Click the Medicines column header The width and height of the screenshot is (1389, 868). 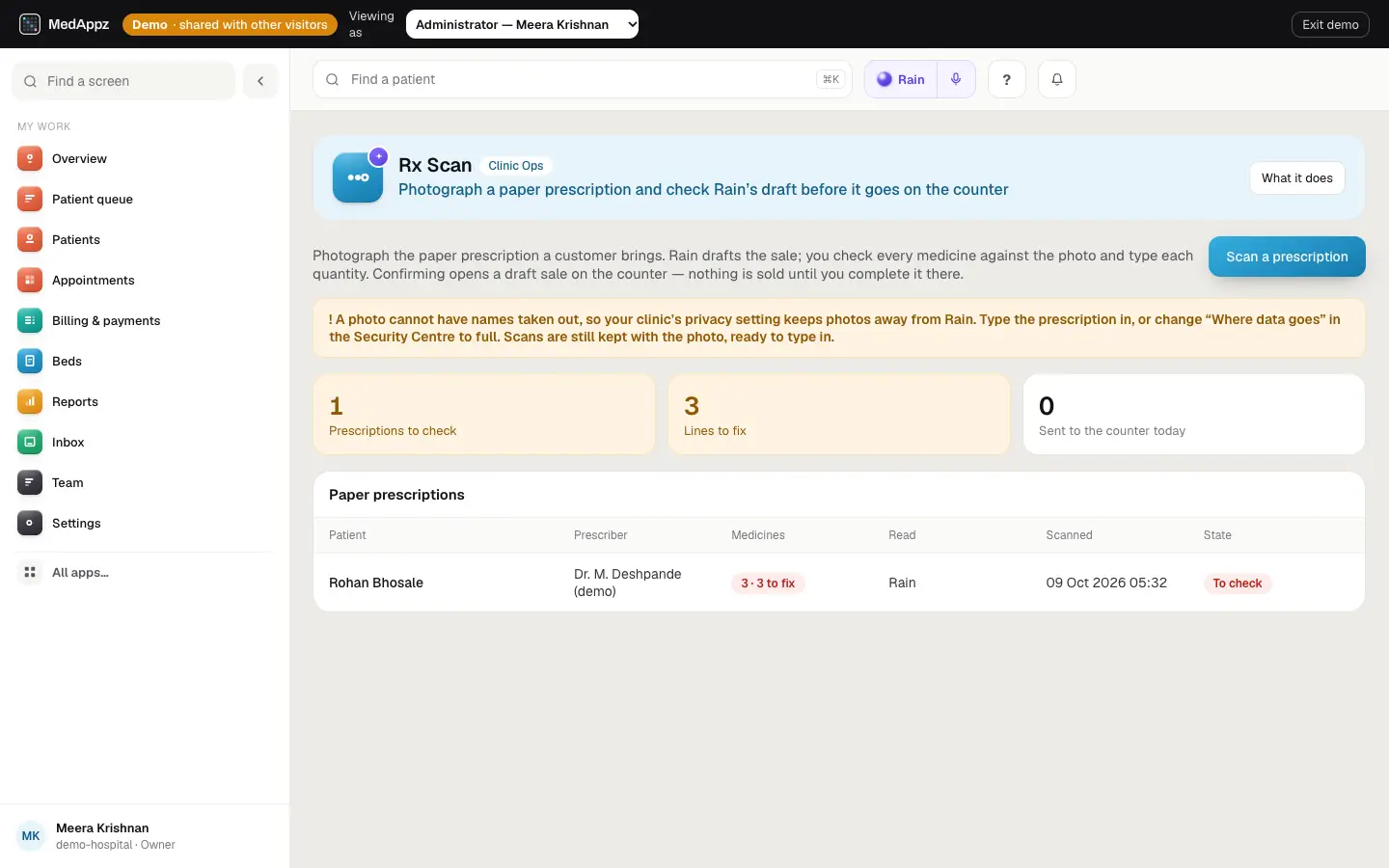pos(758,535)
